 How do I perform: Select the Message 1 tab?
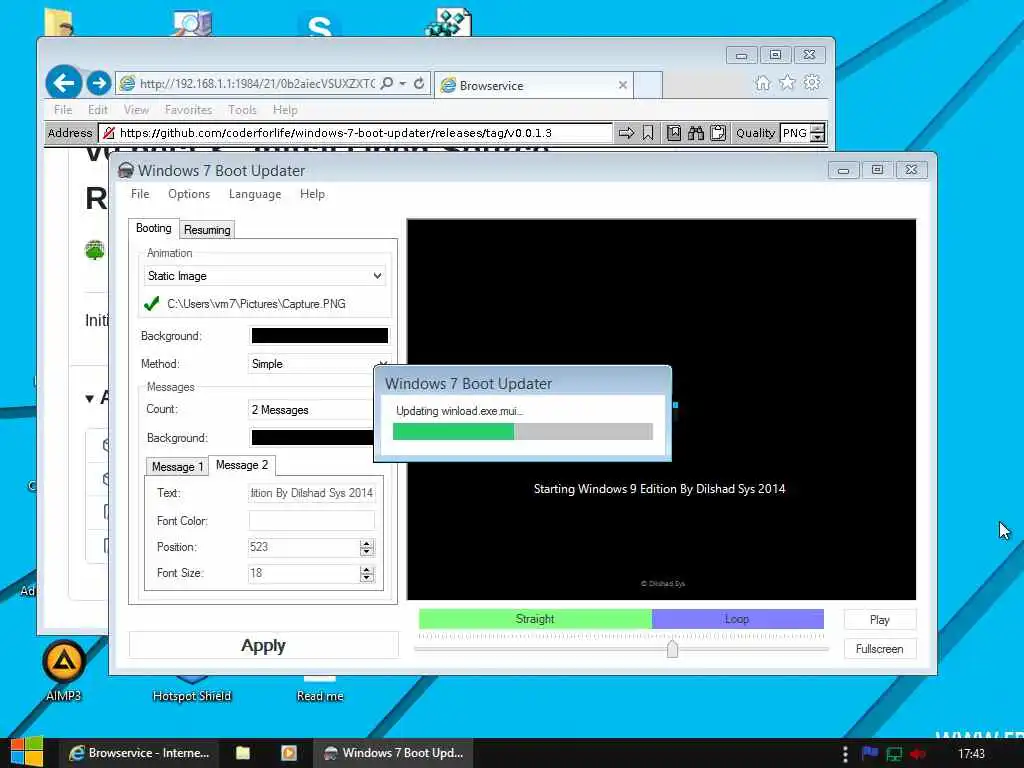point(177,466)
